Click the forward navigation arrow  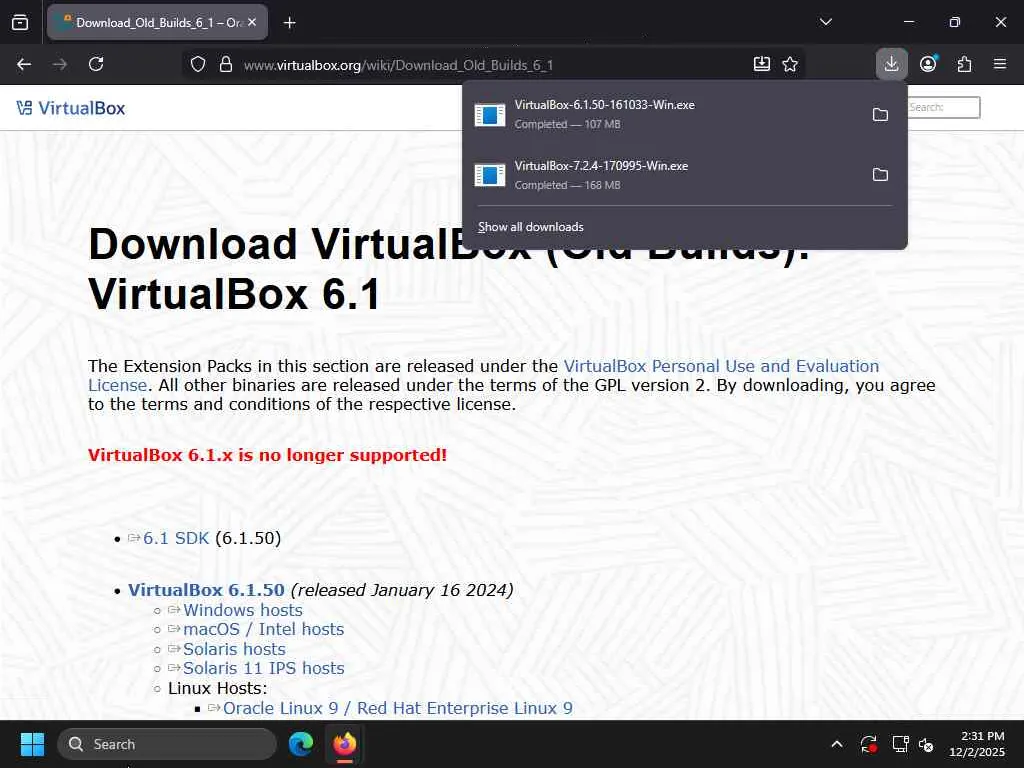(x=60, y=64)
